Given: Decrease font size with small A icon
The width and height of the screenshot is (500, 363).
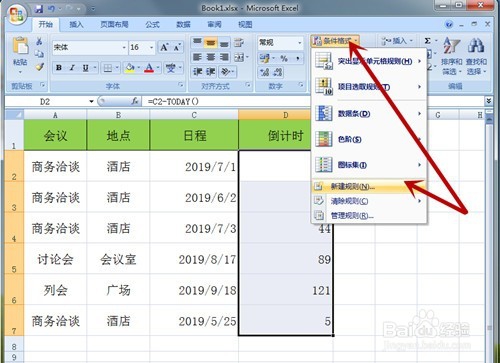Looking at the screenshot, I should 177,47.
